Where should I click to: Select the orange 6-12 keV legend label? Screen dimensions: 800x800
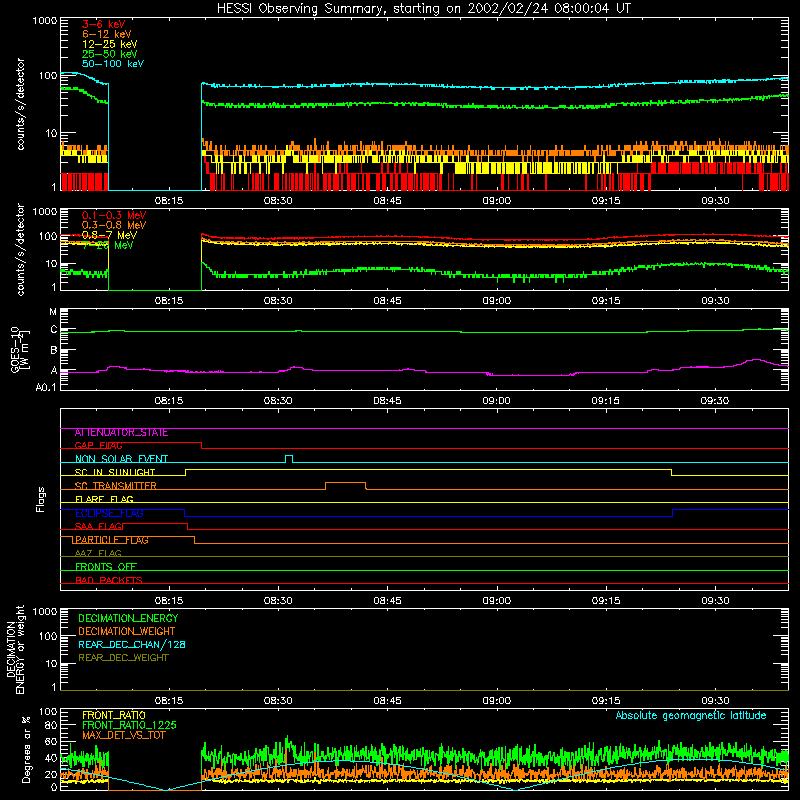107,34
